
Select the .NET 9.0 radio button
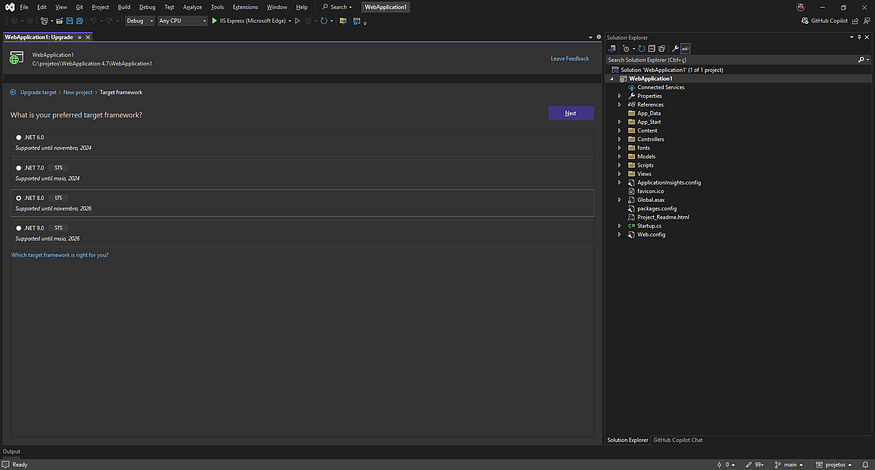[x=18, y=228]
